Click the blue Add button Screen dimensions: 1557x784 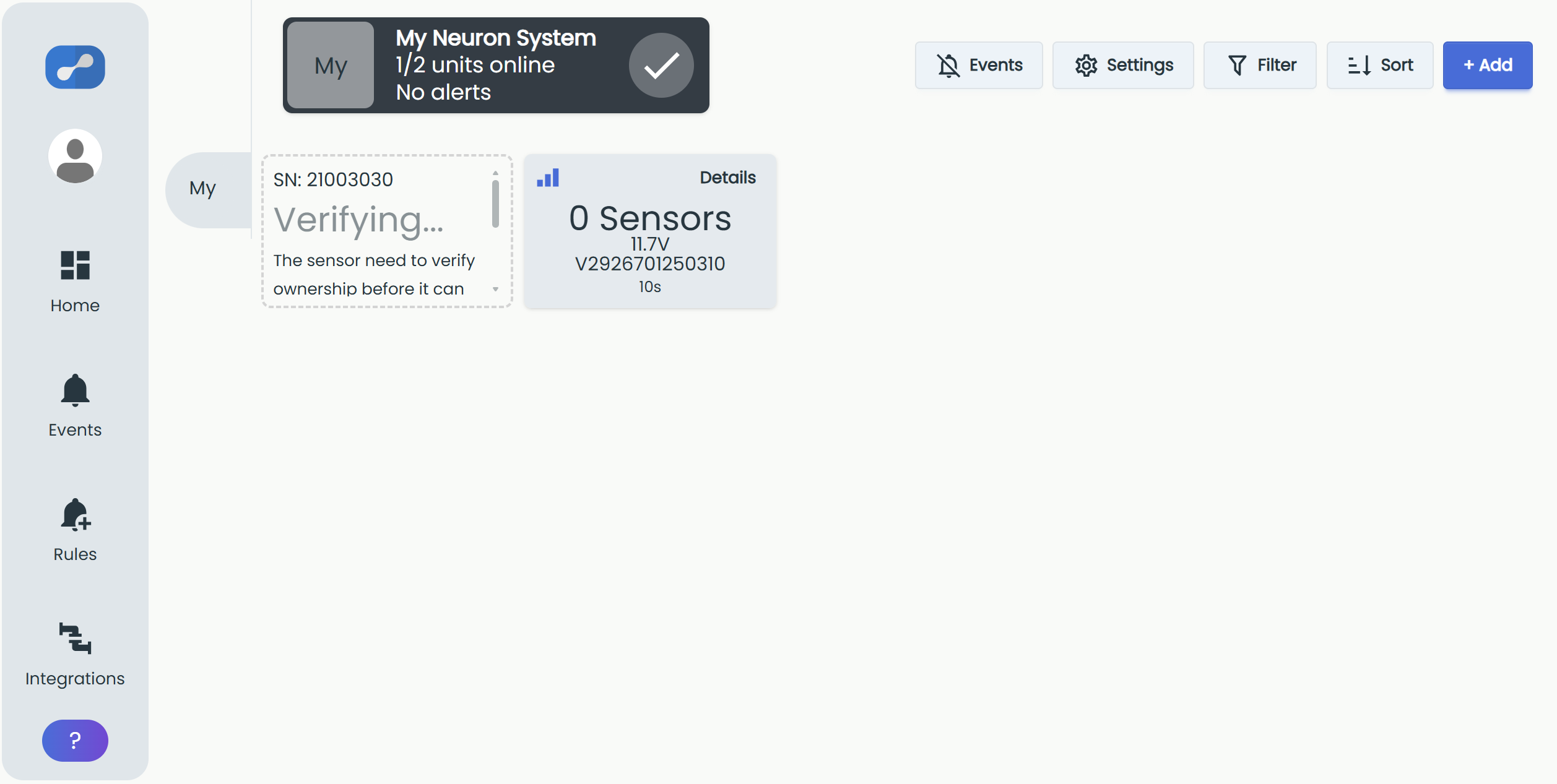click(x=1488, y=65)
